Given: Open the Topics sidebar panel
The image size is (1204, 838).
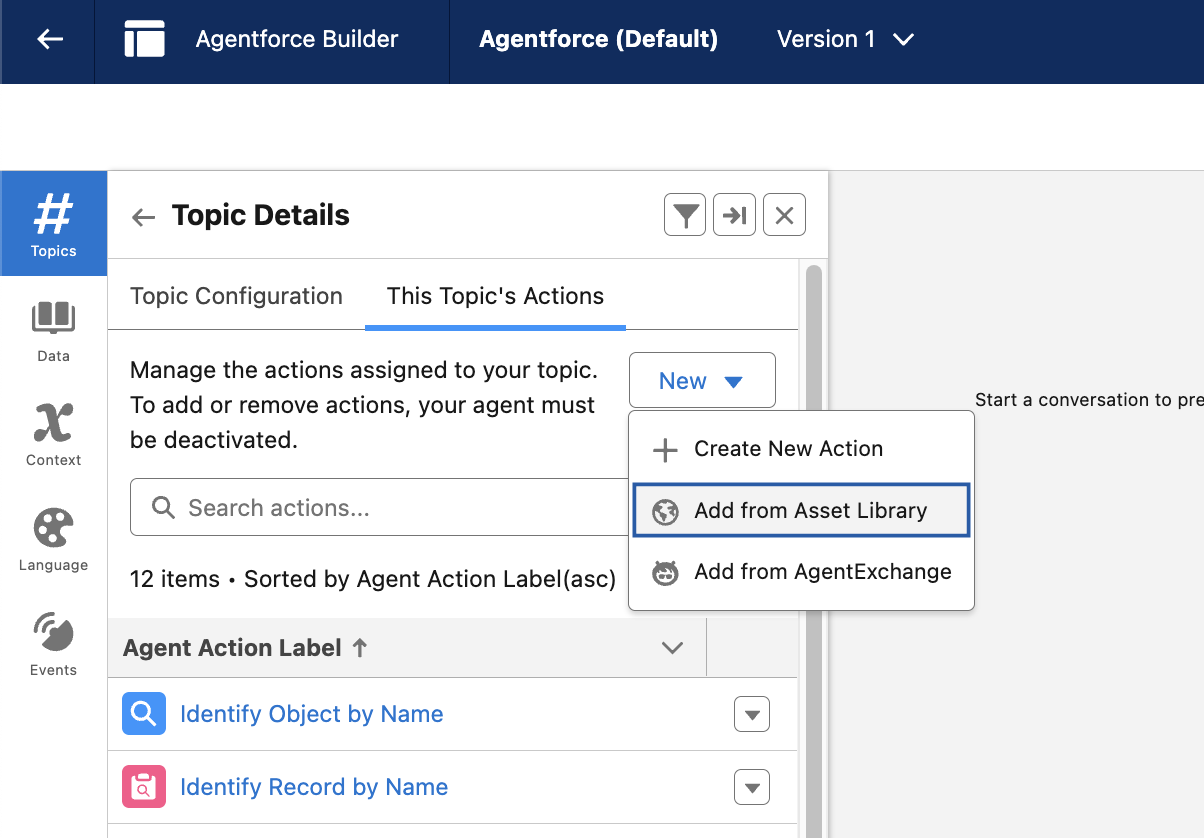Looking at the screenshot, I should click(53, 224).
